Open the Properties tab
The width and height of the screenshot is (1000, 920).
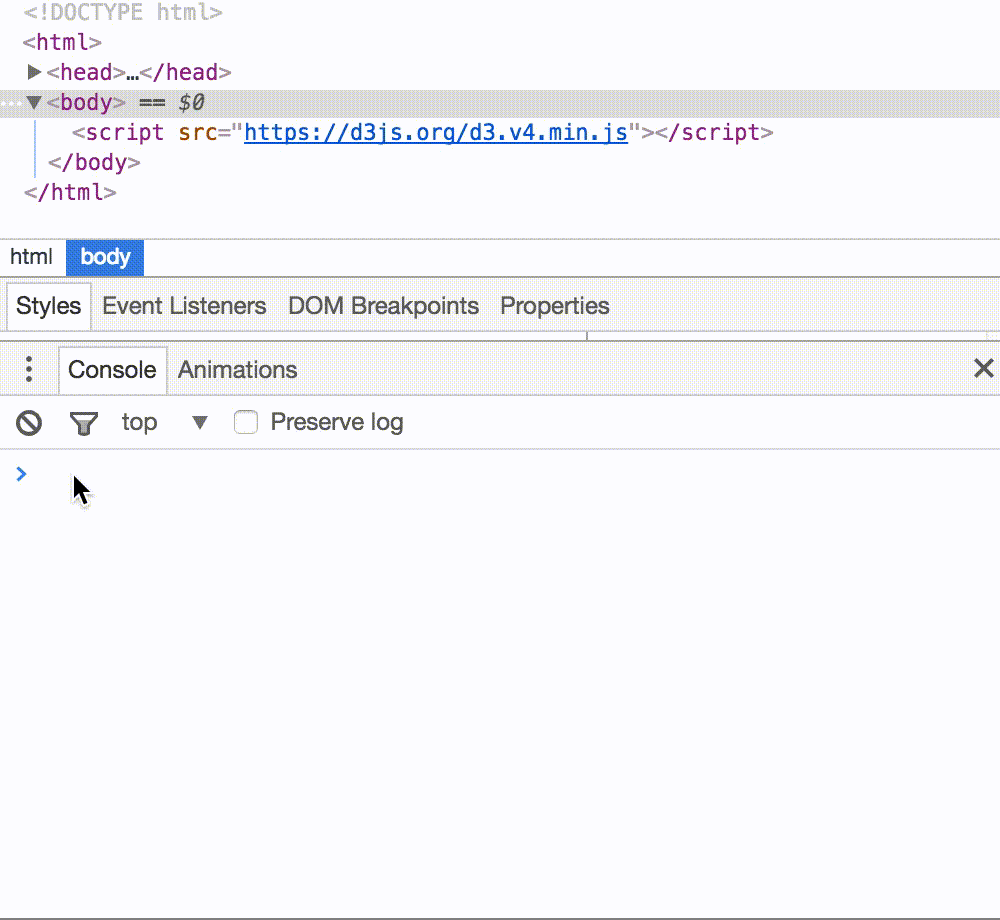point(555,306)
